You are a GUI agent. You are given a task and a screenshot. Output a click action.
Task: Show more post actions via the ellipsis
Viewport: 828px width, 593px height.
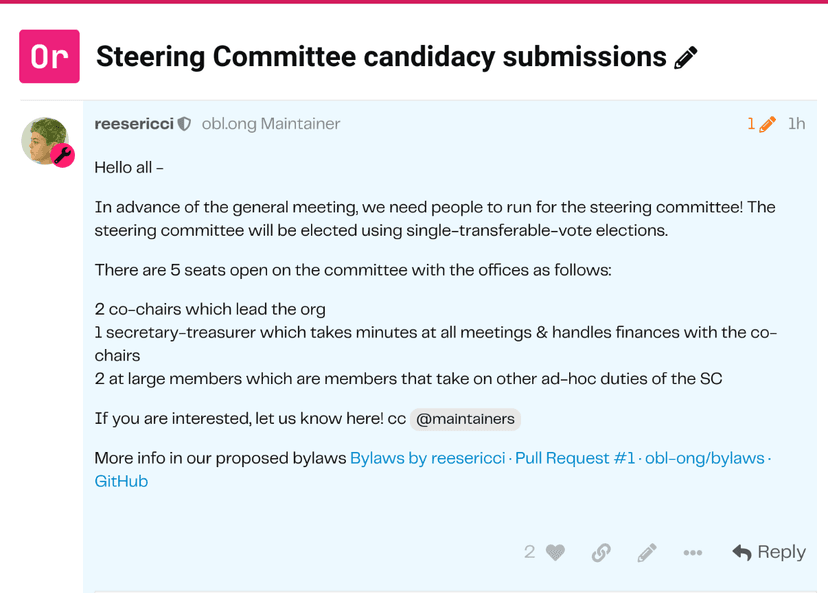click(692, 552)
